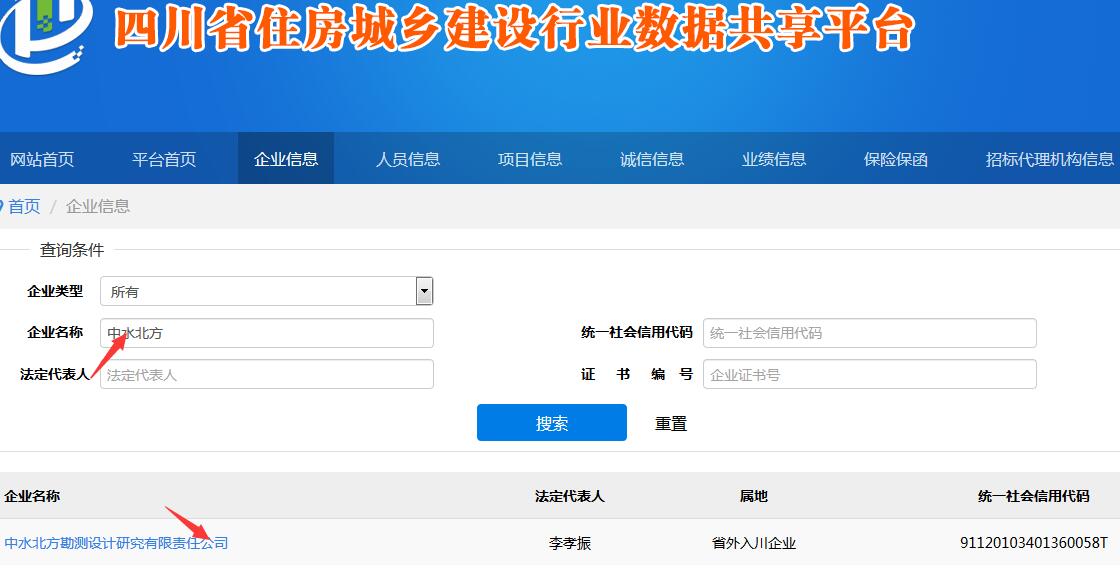Open the 网站首页 navigation item
Image resolution: width=1120 pixels, height=568 pixels.
pyautogui.click(x=42, y=159)
